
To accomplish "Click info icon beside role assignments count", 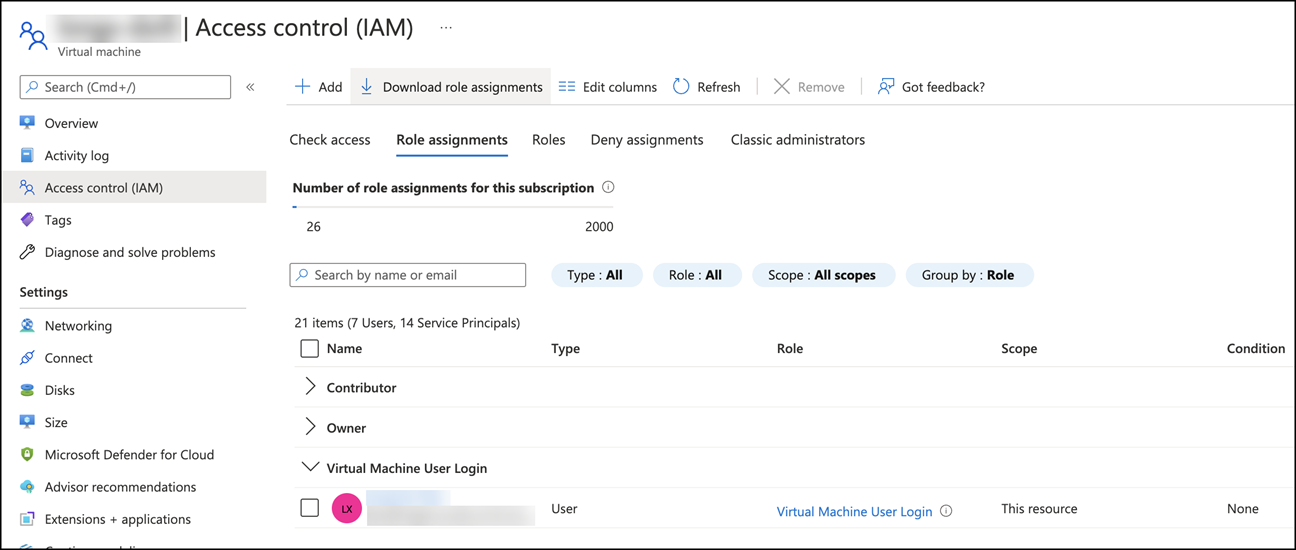I will [x=608, y=187].
